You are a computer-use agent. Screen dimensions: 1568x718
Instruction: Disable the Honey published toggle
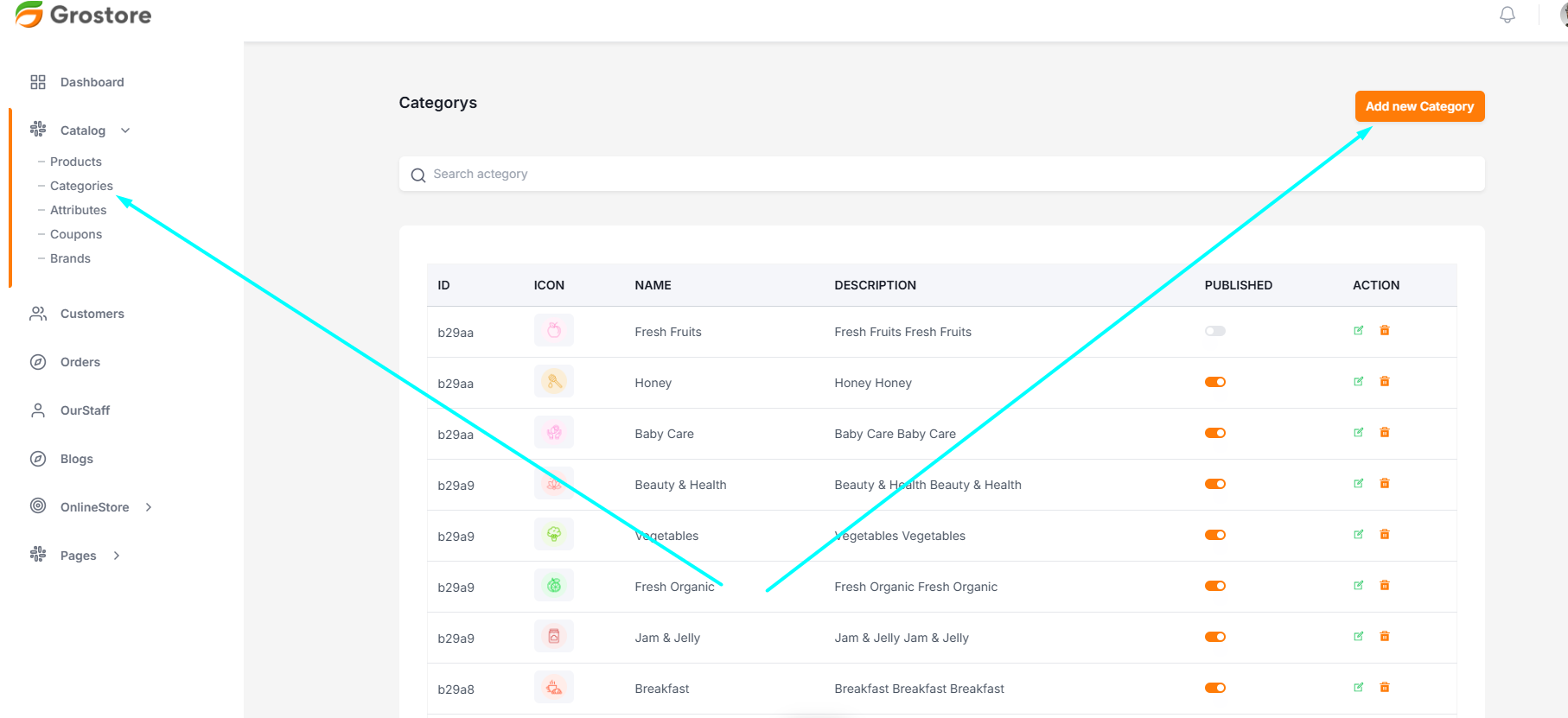pos(1214,382)
